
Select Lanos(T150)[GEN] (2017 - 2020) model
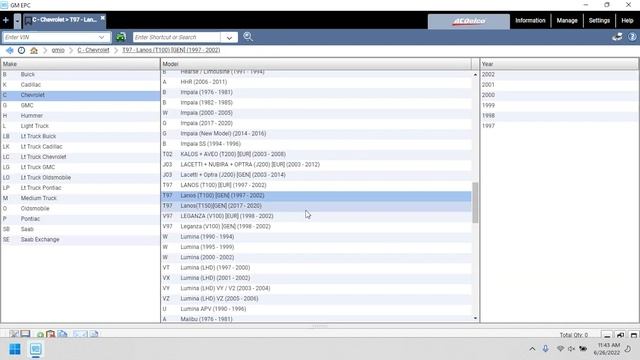coord(316,206)
